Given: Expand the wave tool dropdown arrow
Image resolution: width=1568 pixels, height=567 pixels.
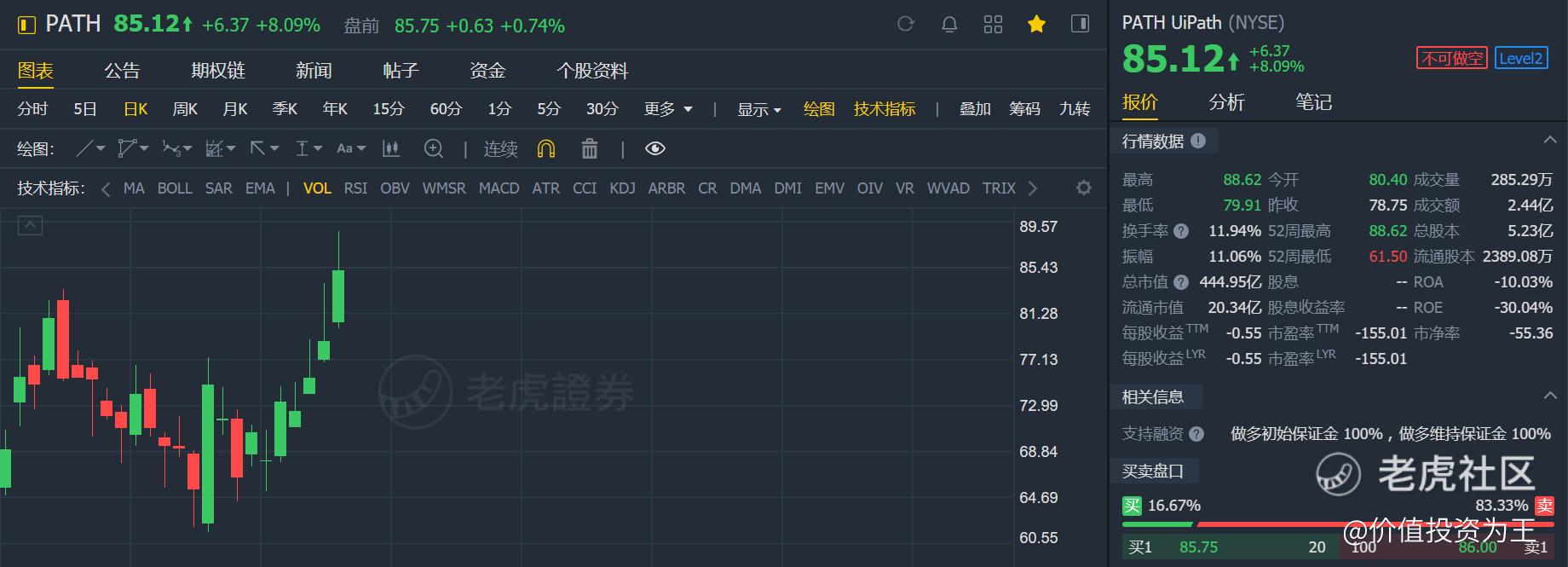Looking at the screenshot, I should (x=187, y=148).
